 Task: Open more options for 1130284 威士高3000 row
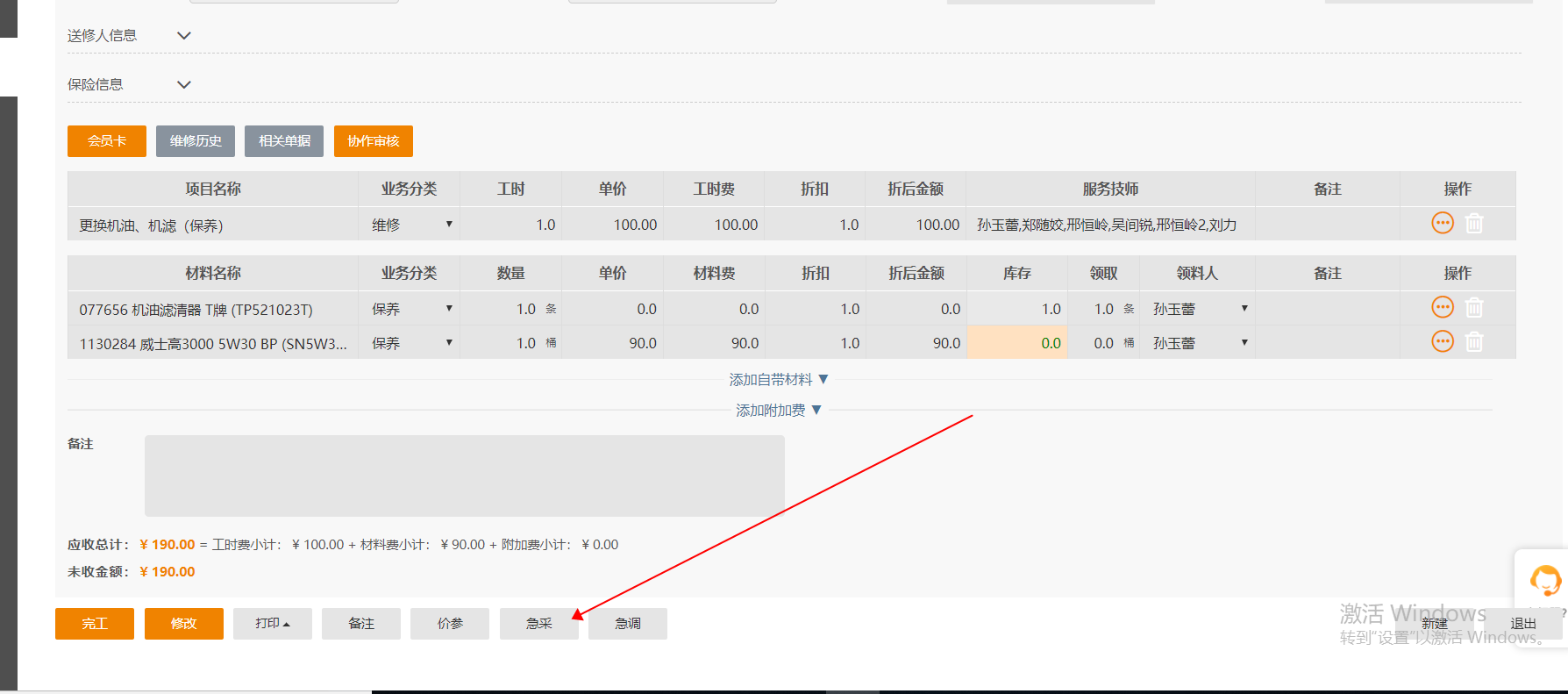click(1443, 342)
